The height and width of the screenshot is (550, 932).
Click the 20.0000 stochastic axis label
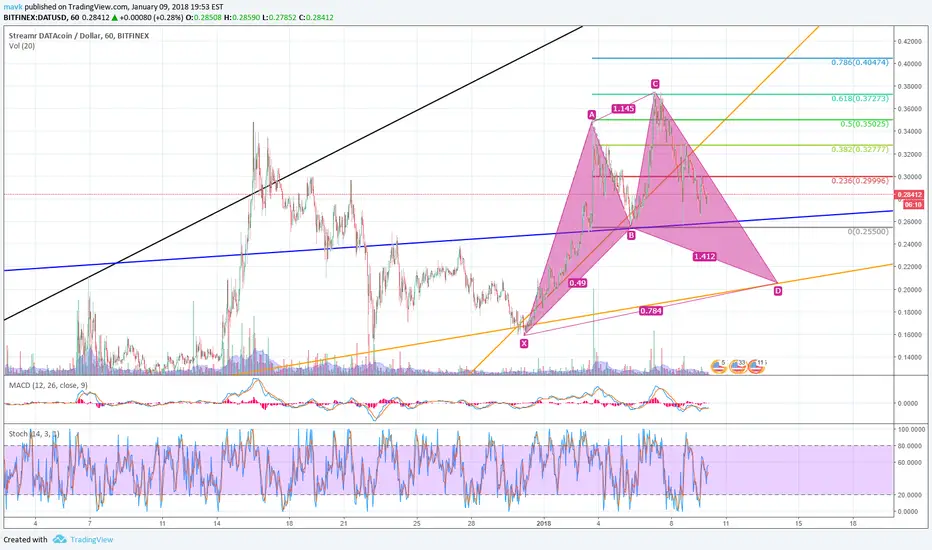(x=909, y=495)
